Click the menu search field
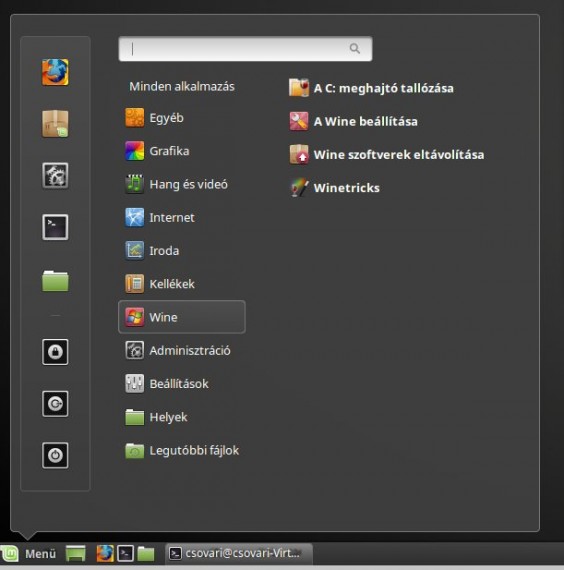The image size is (564, 570). (245, 49)
